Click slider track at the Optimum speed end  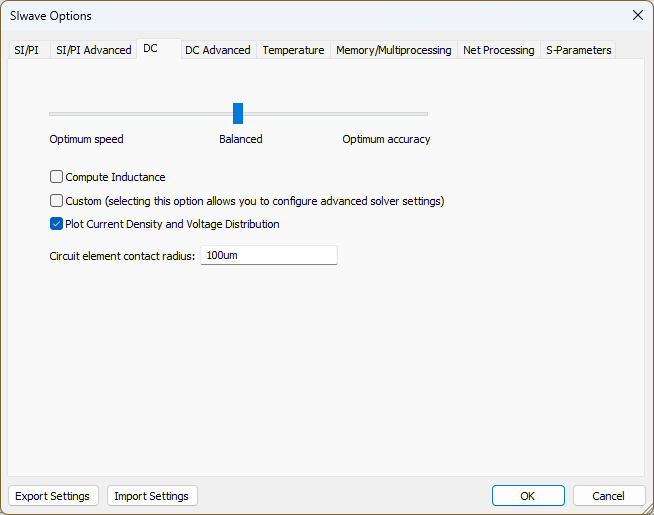[x=54, y=114]
